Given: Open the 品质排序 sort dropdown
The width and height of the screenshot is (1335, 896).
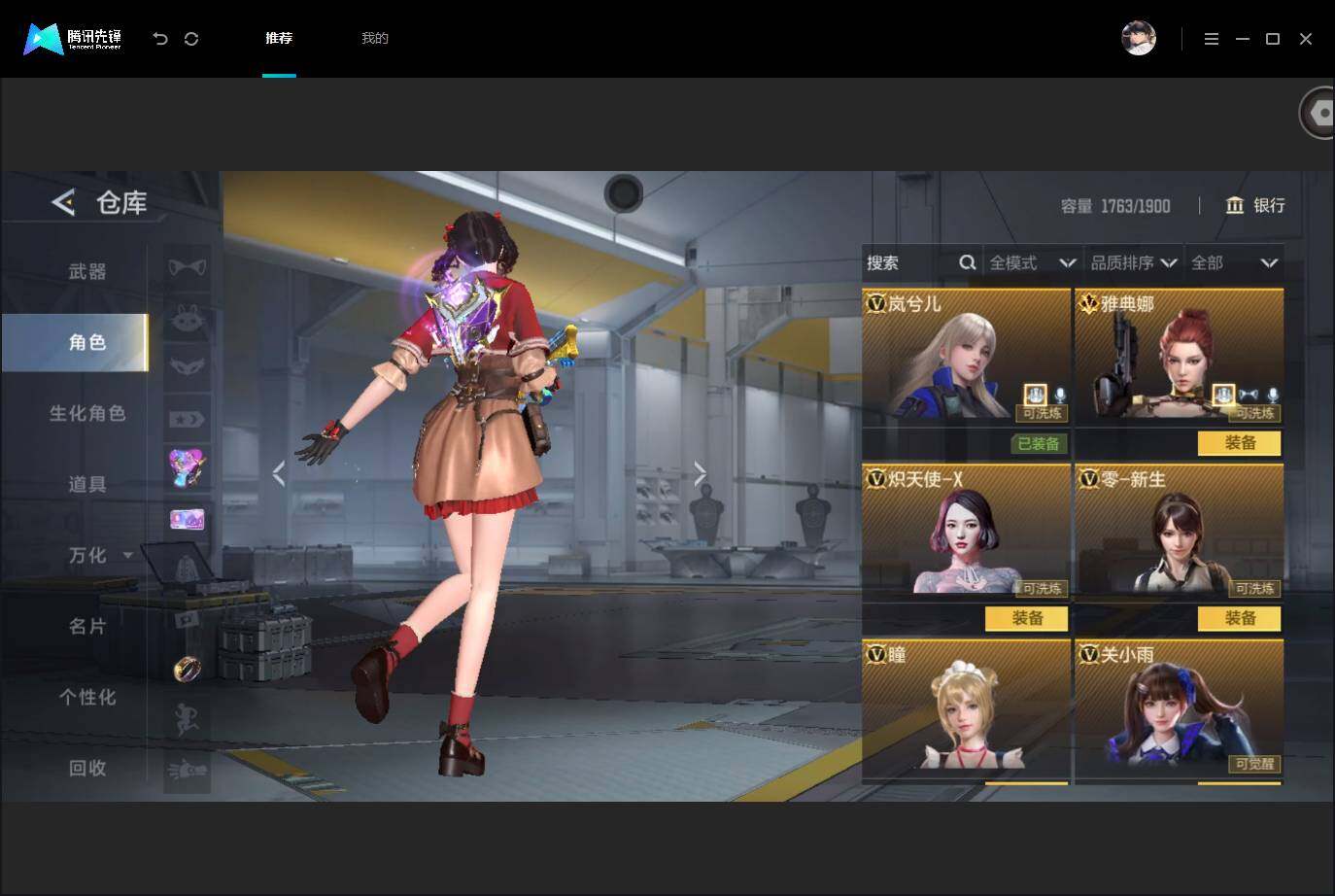Looking at the screenshot, I should (1134, 262).
